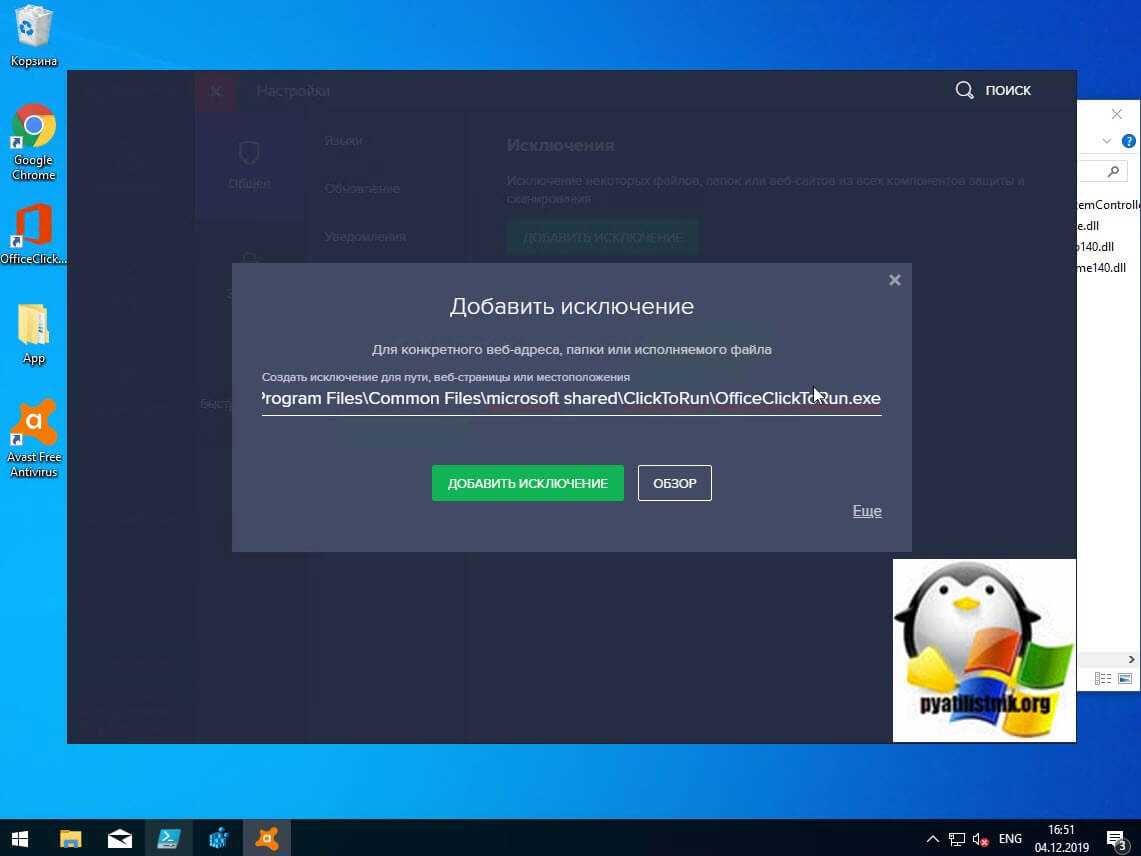1141x856 pixels.
Task: Click the Avast icon in the taskbar
Action: [266, 838]
